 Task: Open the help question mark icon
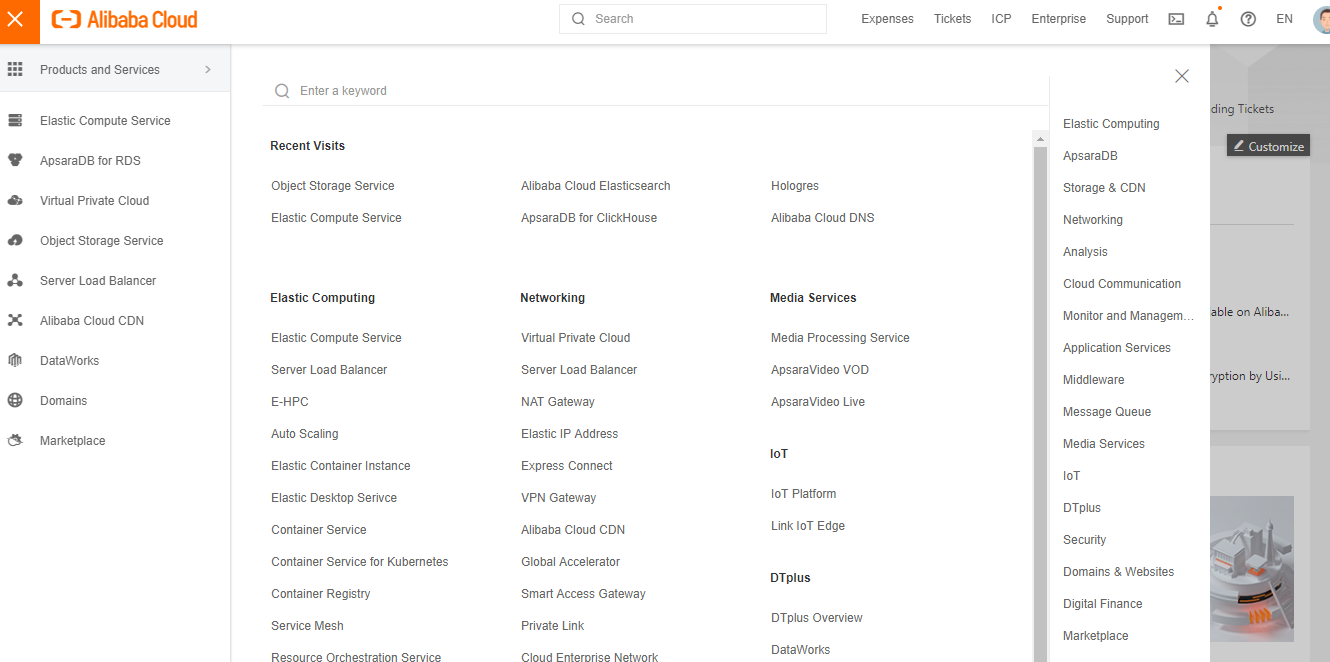click(1248, 19)
